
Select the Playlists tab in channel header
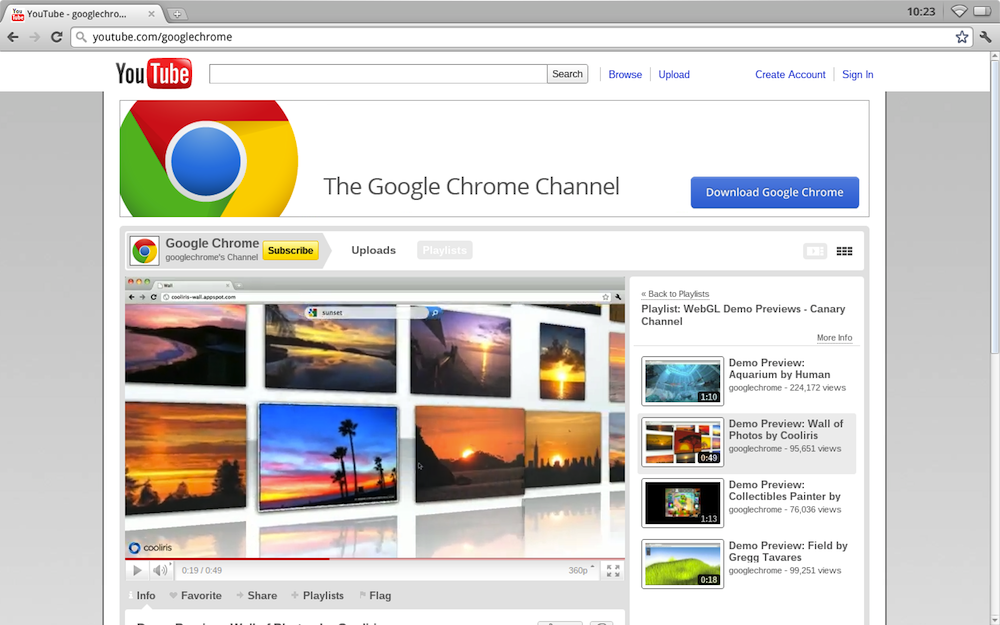(444, 251)
